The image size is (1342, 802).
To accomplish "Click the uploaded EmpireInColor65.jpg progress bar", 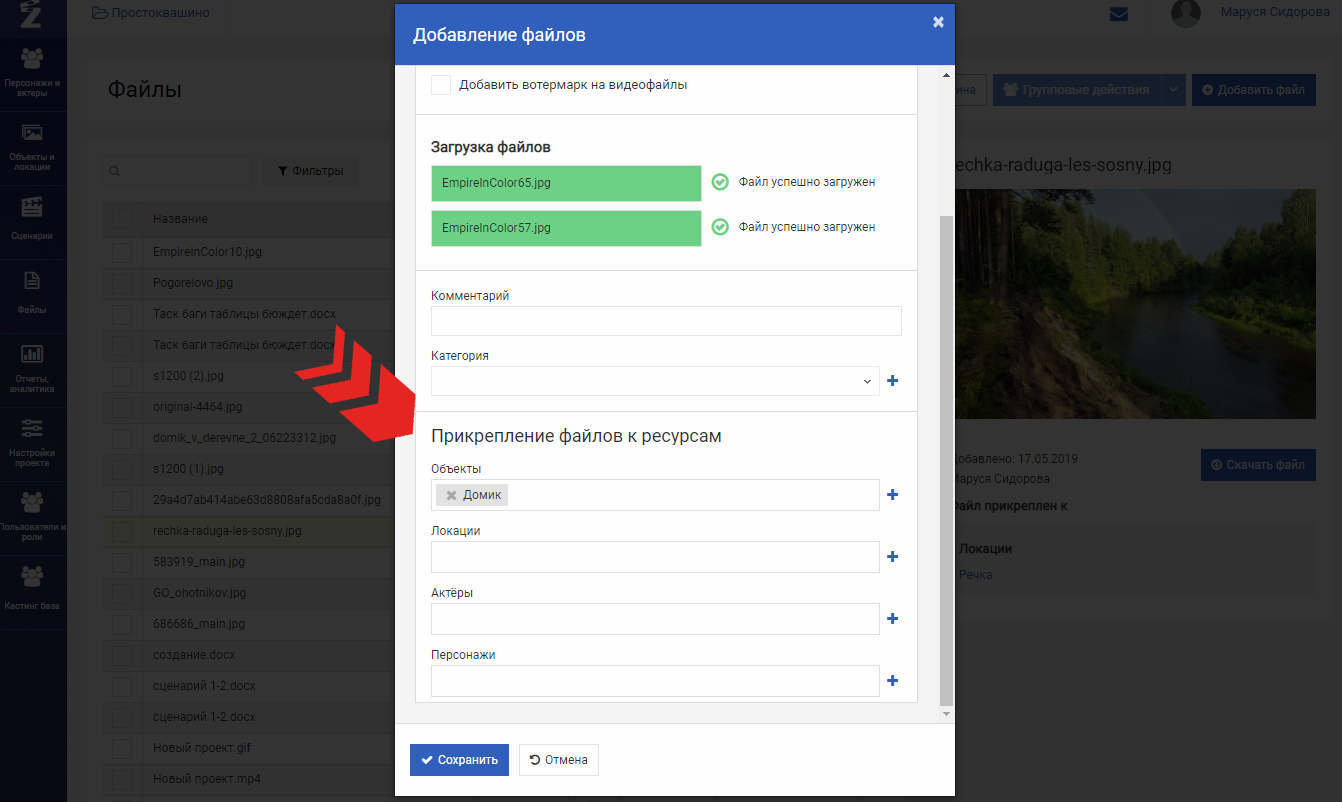I will click(566, 183).
